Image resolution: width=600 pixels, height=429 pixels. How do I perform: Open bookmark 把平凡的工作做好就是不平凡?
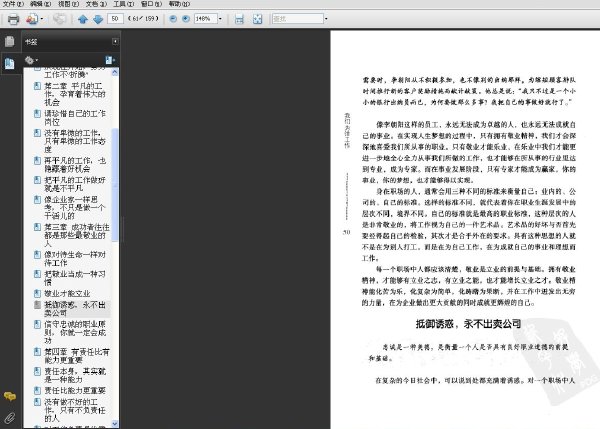[x=75, y=184]
